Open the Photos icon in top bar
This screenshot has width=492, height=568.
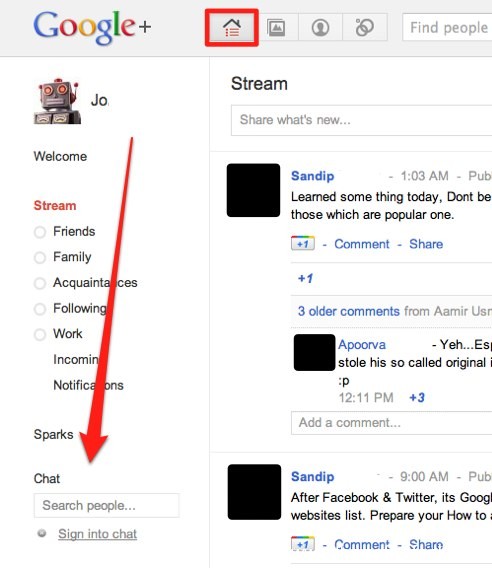[276, 28]
